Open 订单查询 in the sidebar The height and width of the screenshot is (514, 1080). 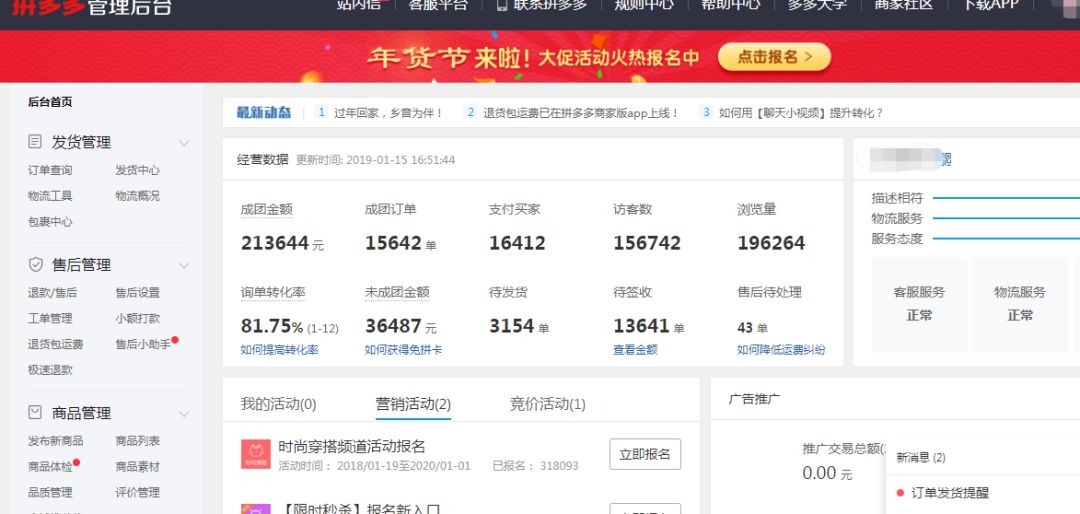click(x=50, y=170)
